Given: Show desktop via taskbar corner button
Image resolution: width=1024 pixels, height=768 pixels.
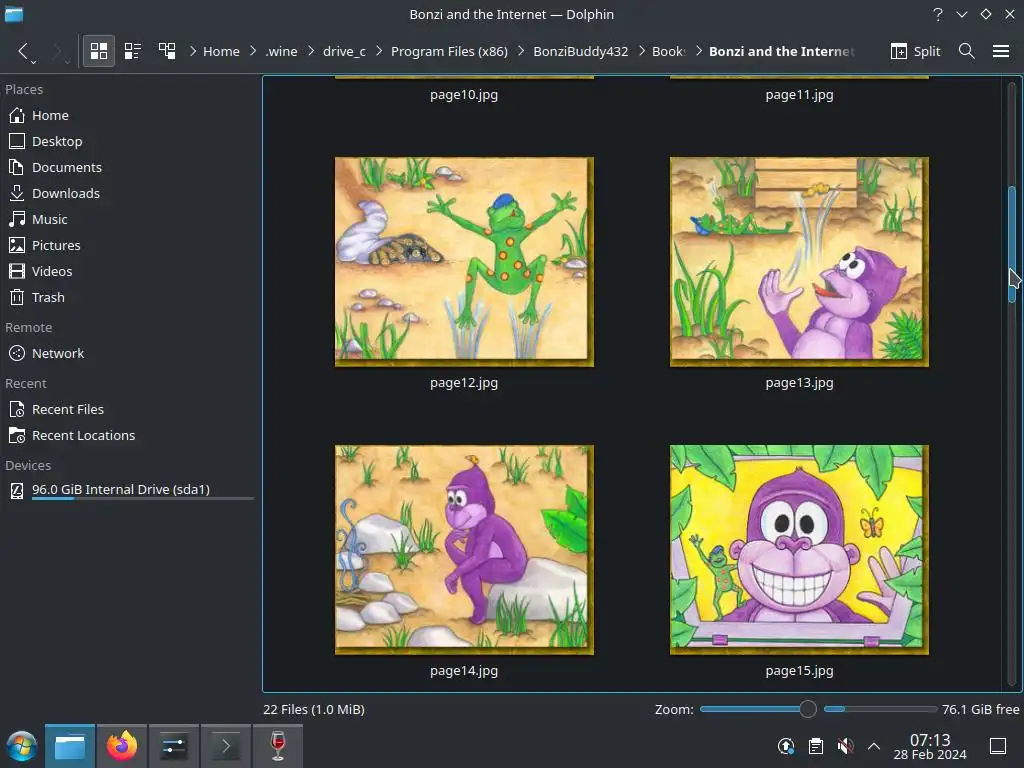Looking at the screenshot, I should (998, 746).
